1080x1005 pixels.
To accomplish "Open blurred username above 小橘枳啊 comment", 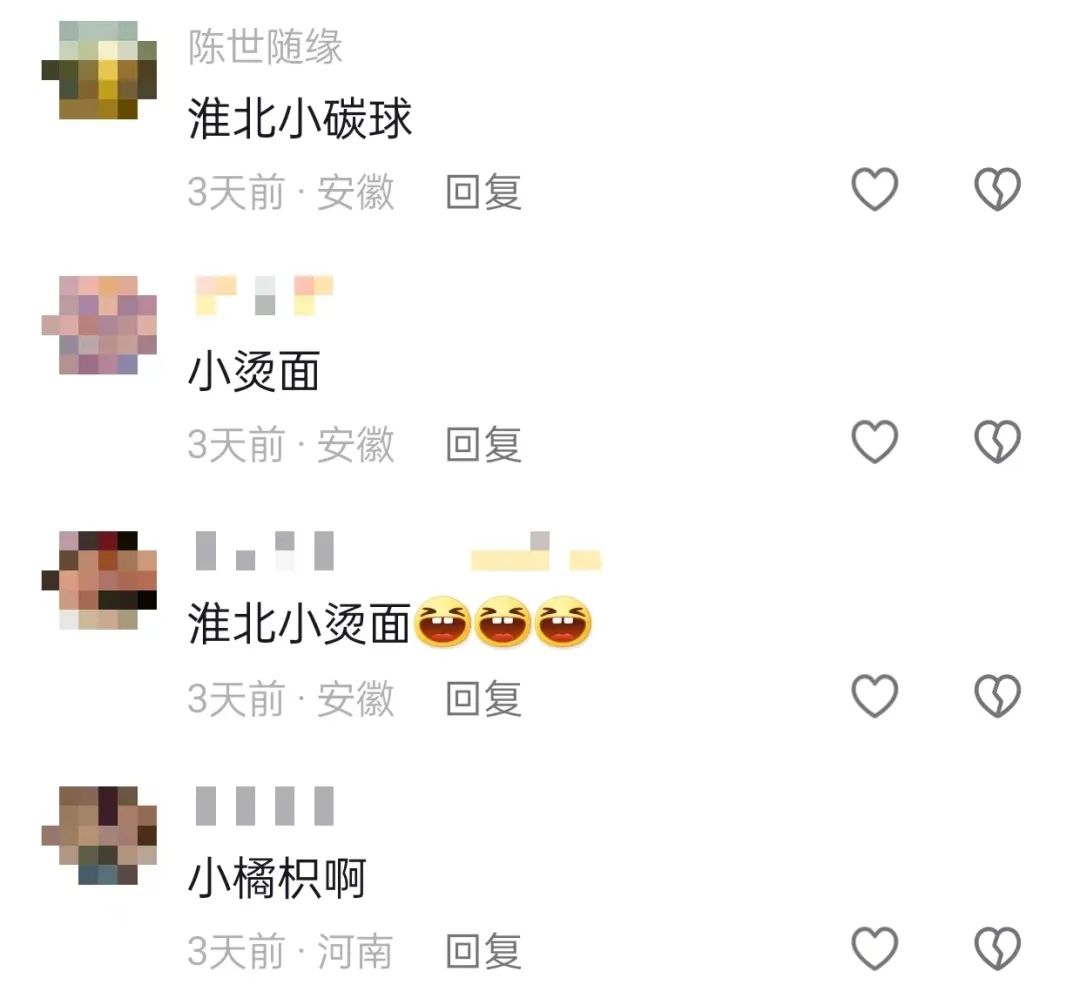I will 265,806.
